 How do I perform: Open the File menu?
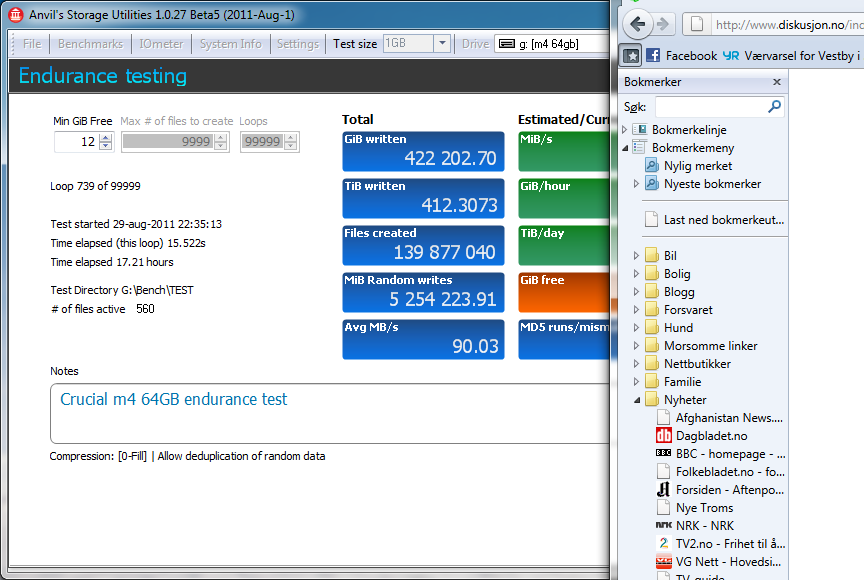click(x=32, y=44)
